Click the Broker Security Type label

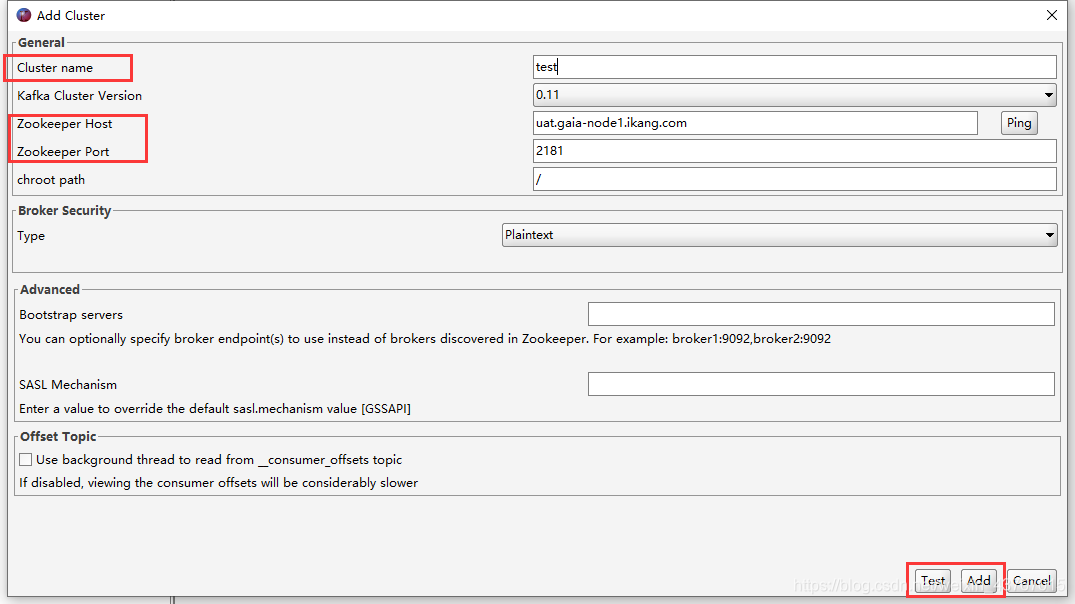click(x=31, y=236)
